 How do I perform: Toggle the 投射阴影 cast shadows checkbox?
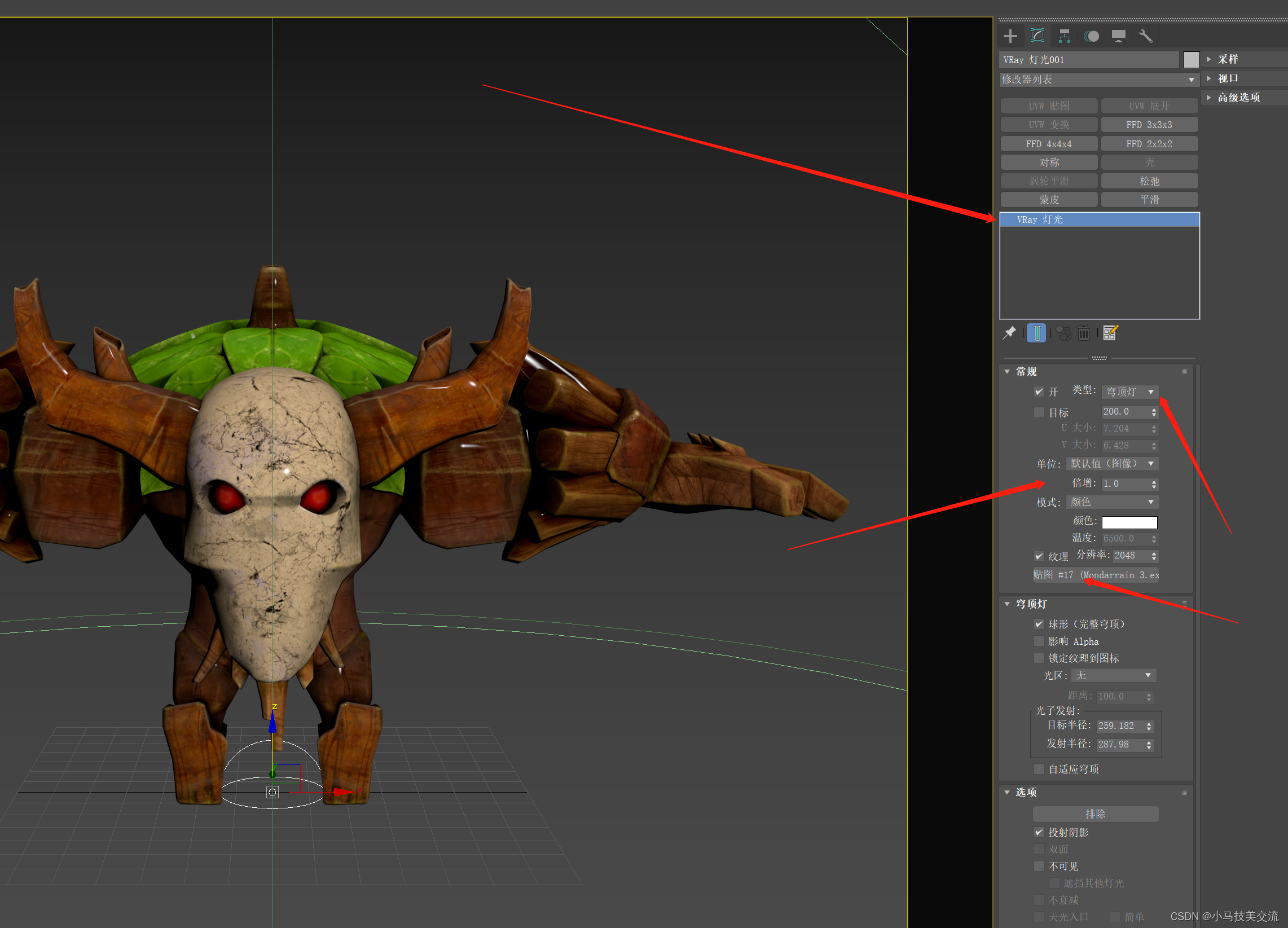(1039, 832)
